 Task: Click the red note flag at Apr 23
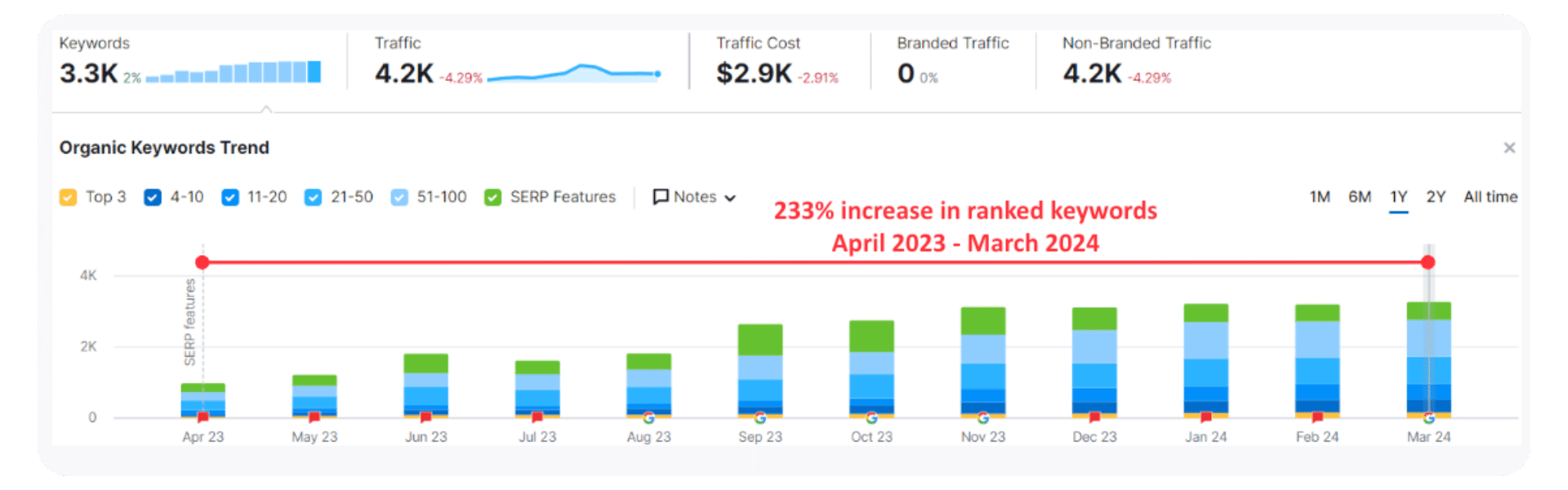(203, 417)
